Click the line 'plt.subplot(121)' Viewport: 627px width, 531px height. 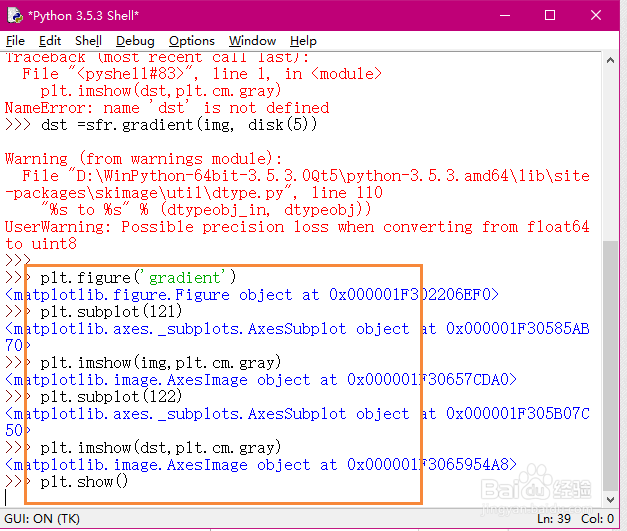[x=111, y=311]
